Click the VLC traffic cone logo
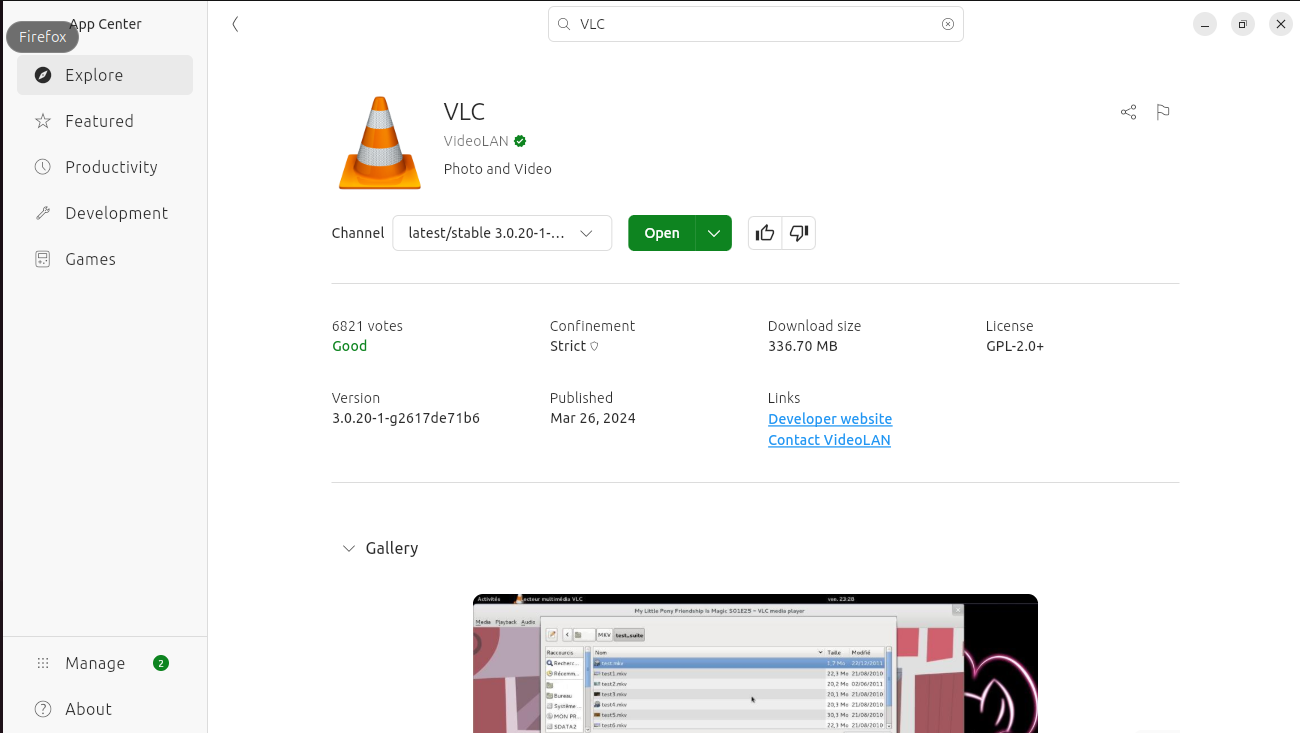Image resolution: width=1300 pixels, height=733 pixels. [379, 144]
